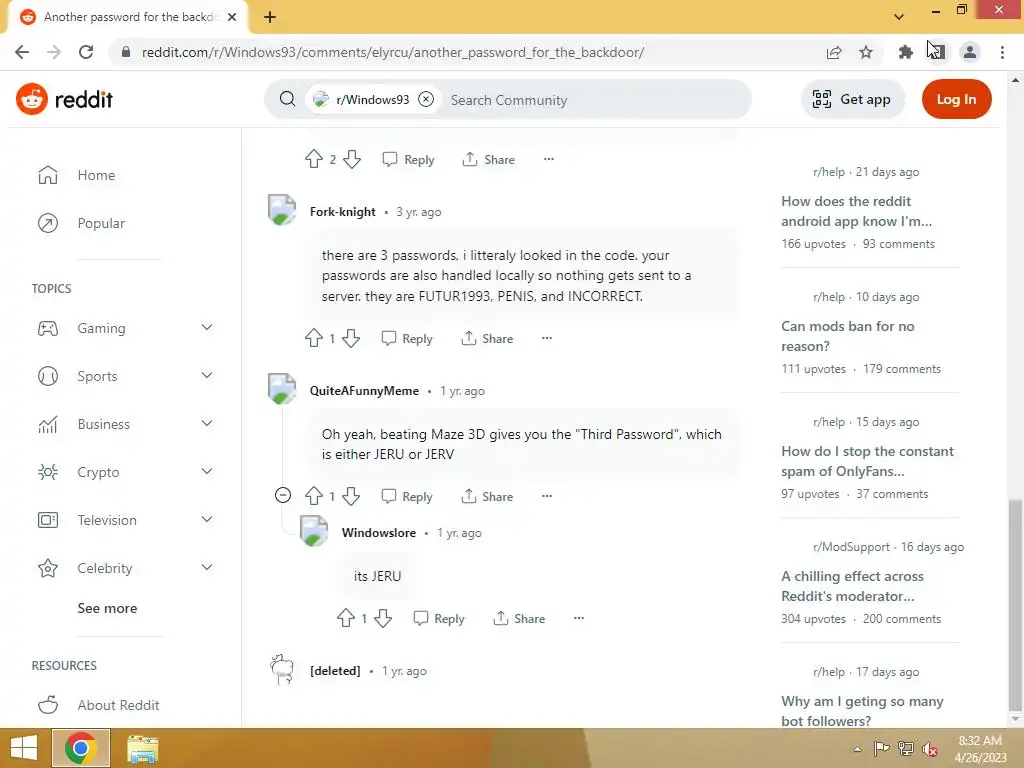
Task: Click the browser address bar URL
Action: coord(392,52)
